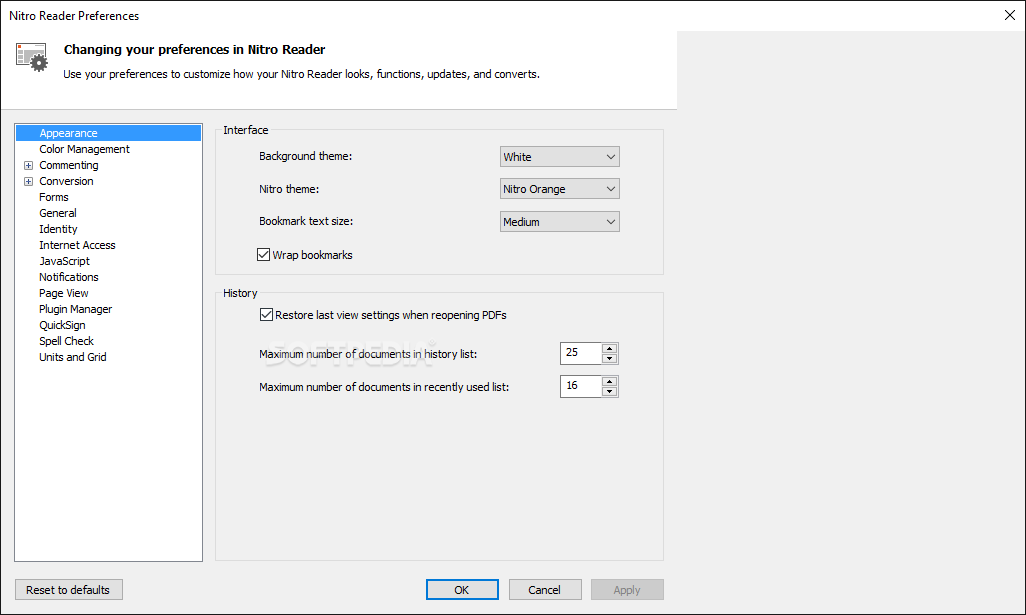Click Reset to defaults
1026x615 pixels.
point(69,589)
